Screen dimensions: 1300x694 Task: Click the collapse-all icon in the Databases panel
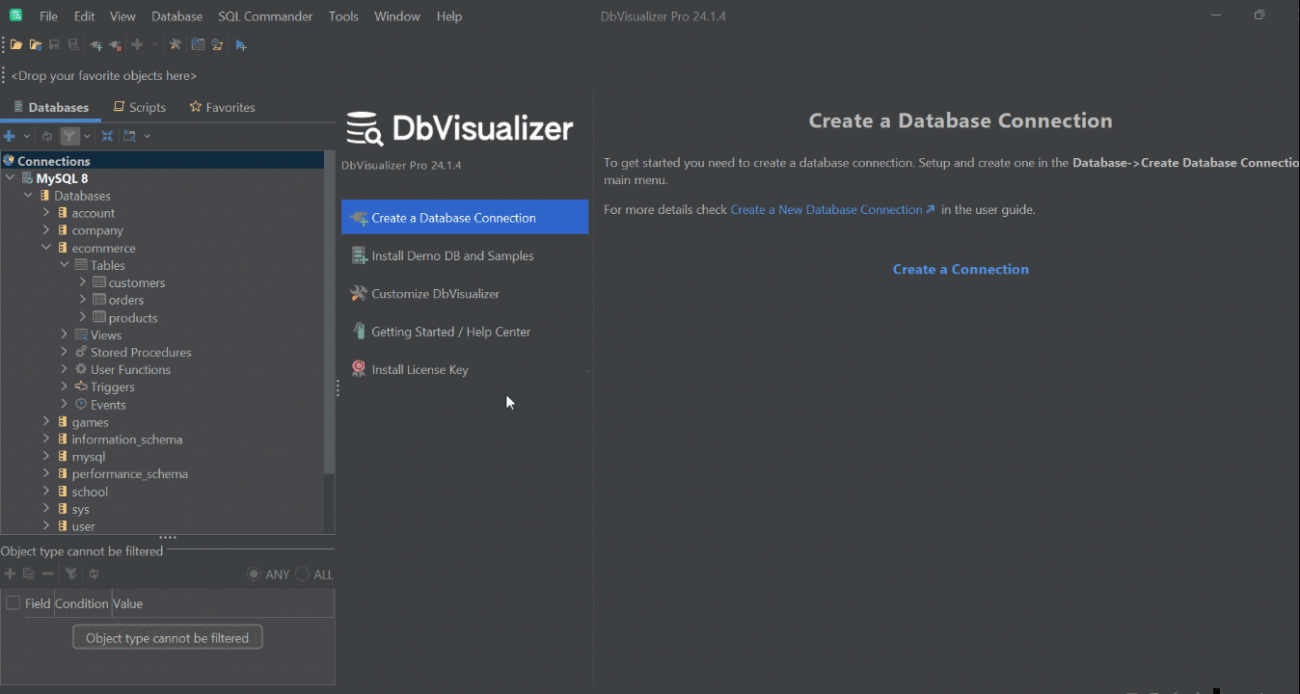click(108, 135)
